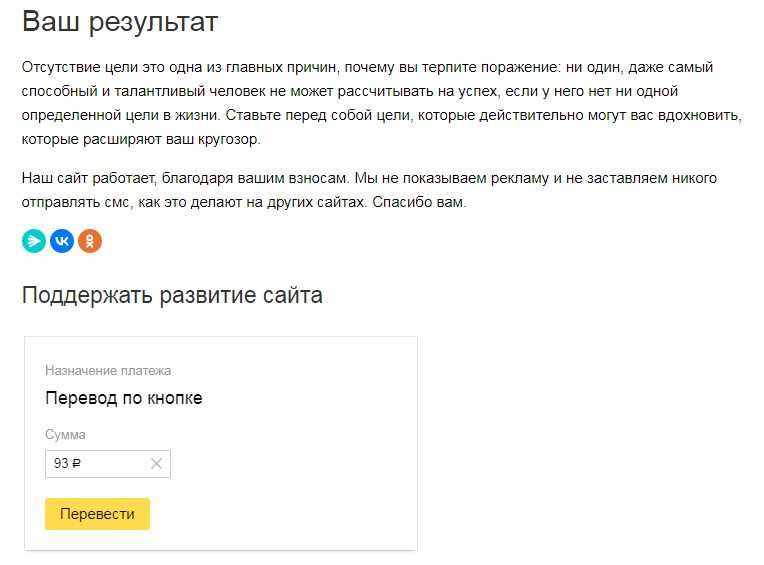Clear the amount with the X icon
764x565 pixels.
point(156,464)
